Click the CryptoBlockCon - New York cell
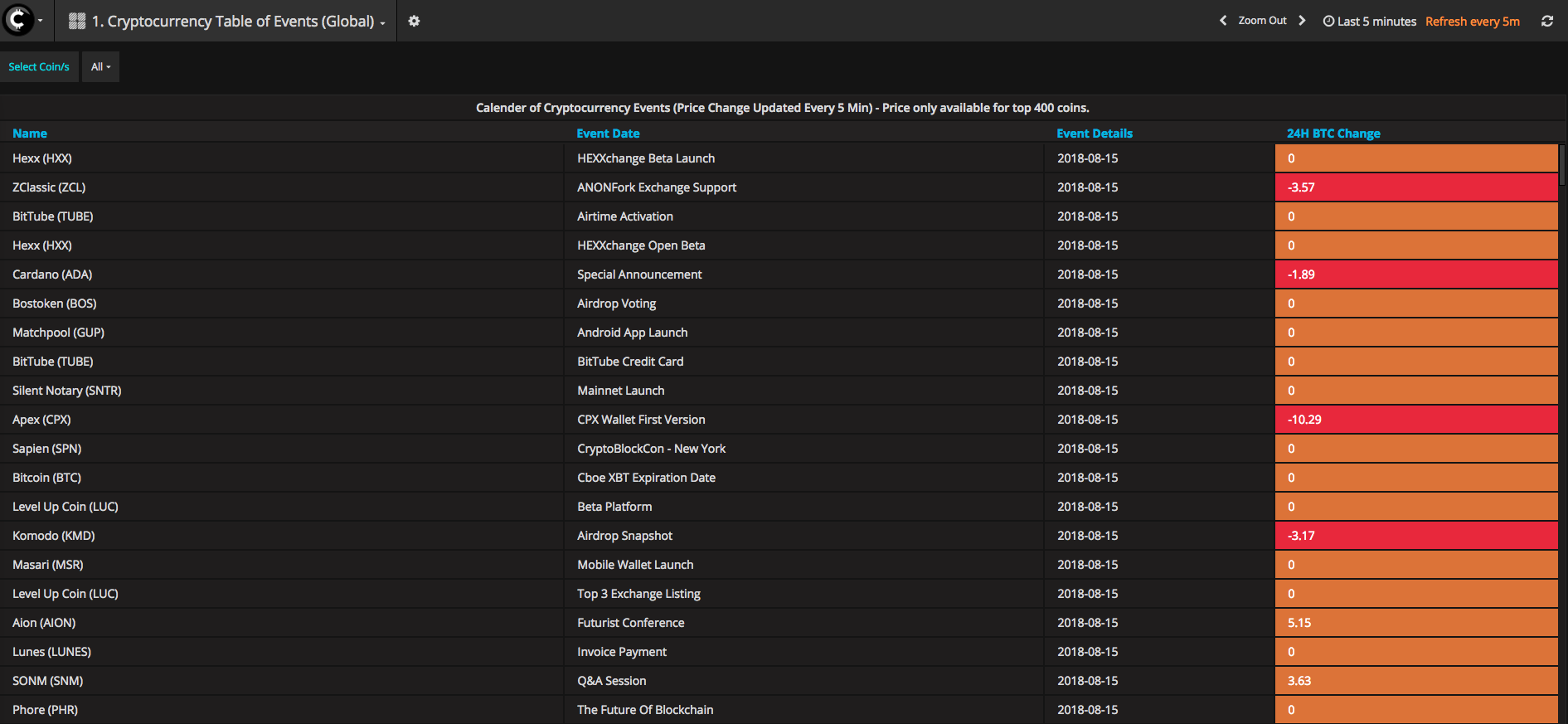Screen dimensions: 1568x724 point(804,449)
